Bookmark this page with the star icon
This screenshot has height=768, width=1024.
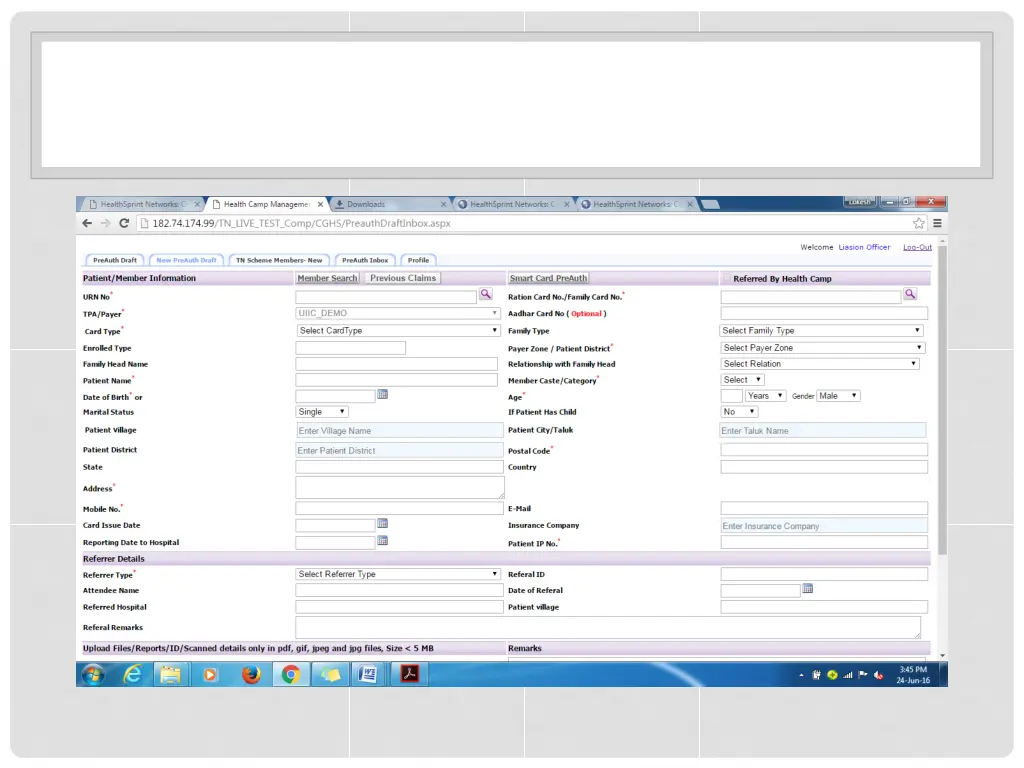tap(919, 223)
